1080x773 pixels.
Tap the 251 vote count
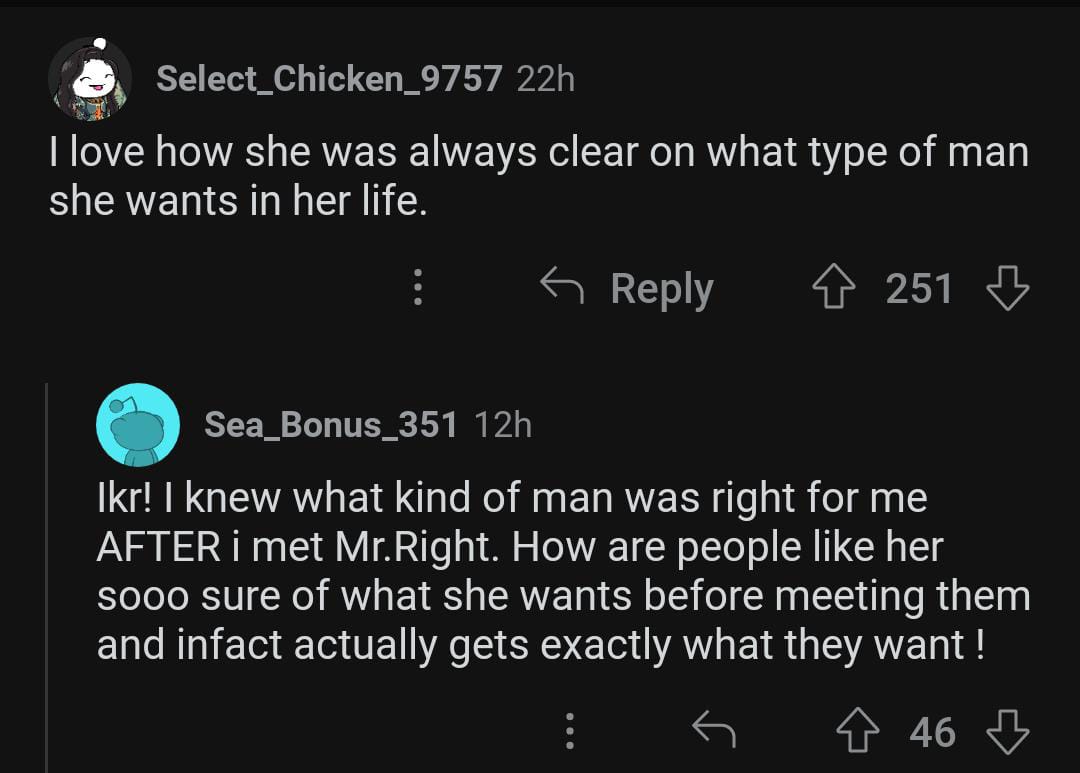(x=919, y=289)
